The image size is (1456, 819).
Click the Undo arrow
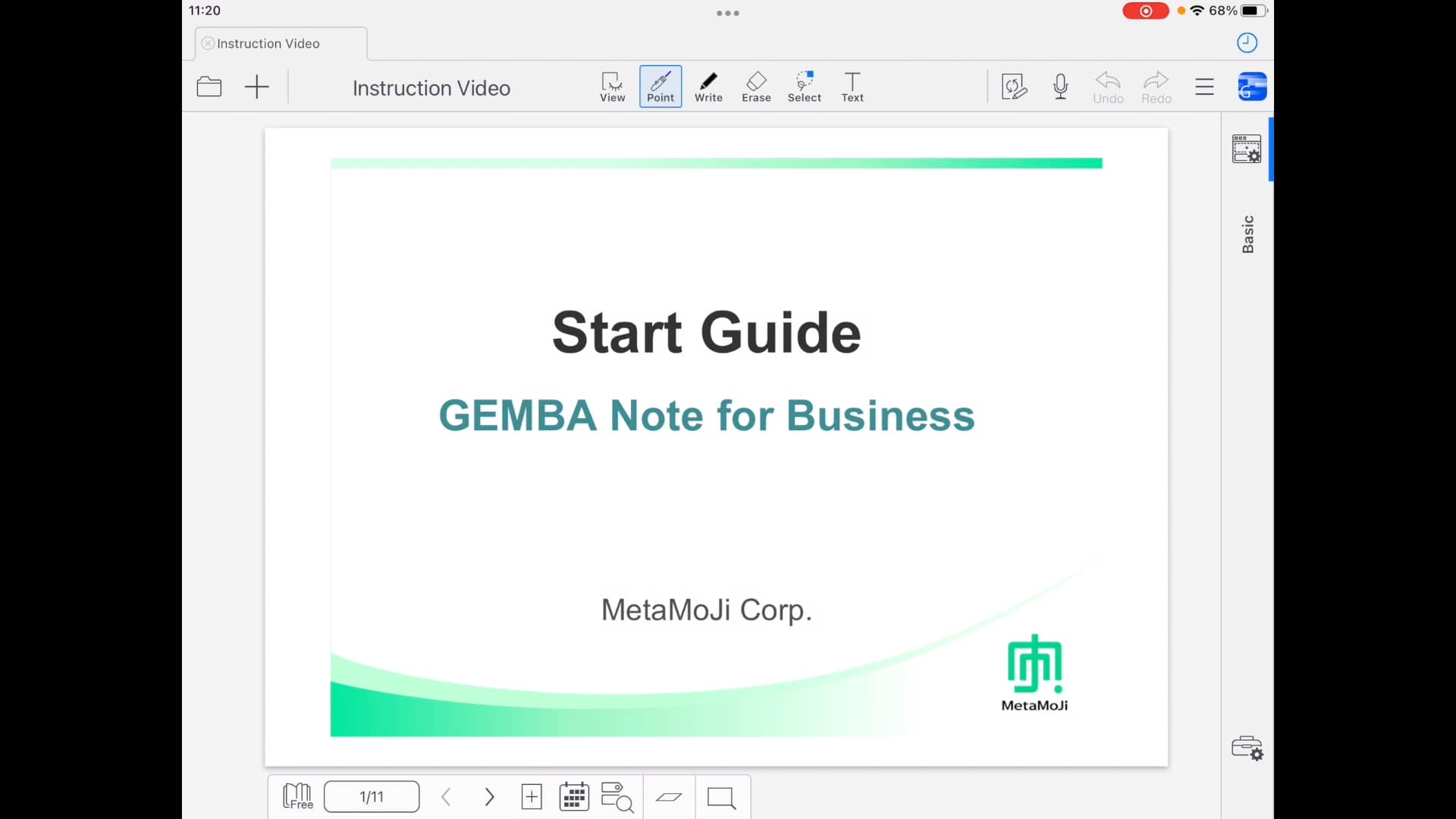click(1108, 87)
